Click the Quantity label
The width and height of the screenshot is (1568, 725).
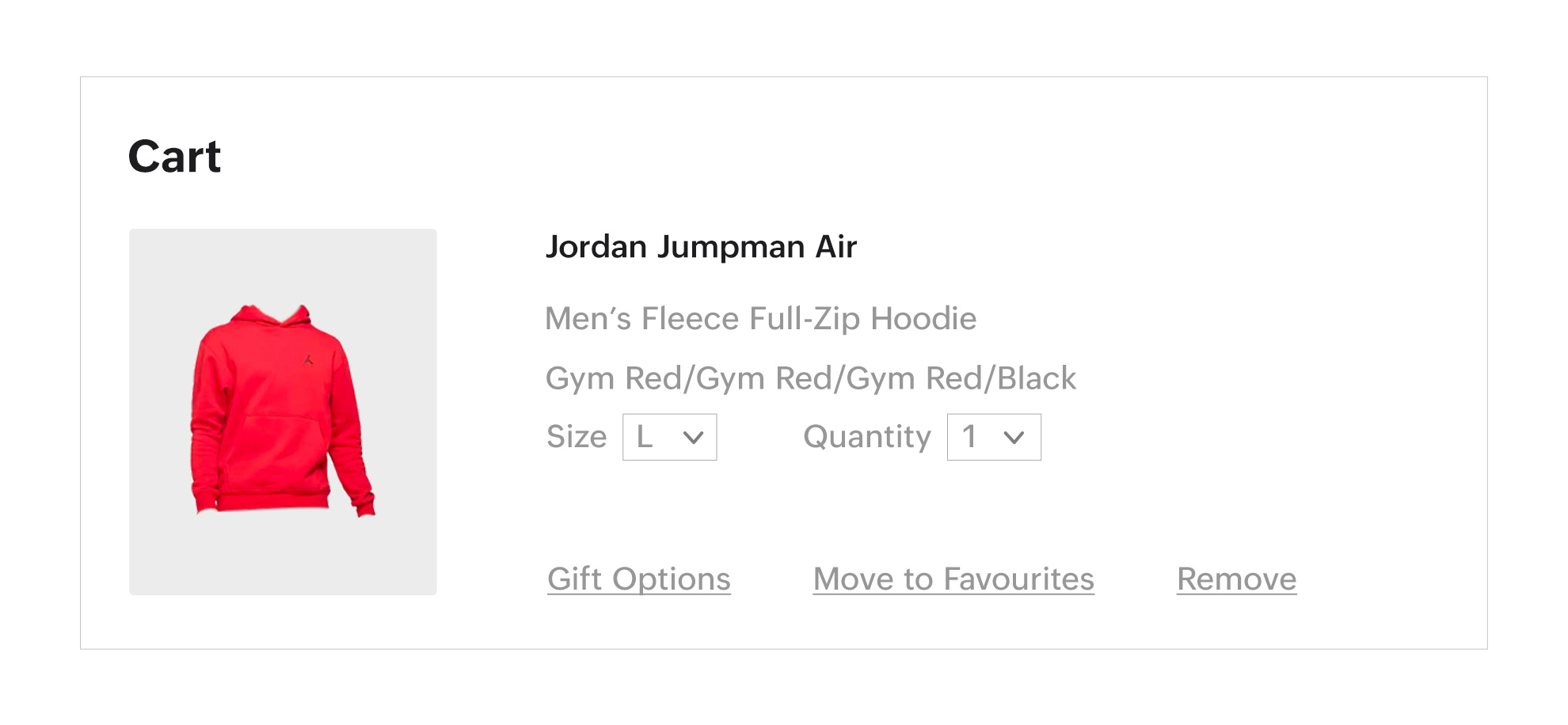pyautogui.click(x=866, y=437)
